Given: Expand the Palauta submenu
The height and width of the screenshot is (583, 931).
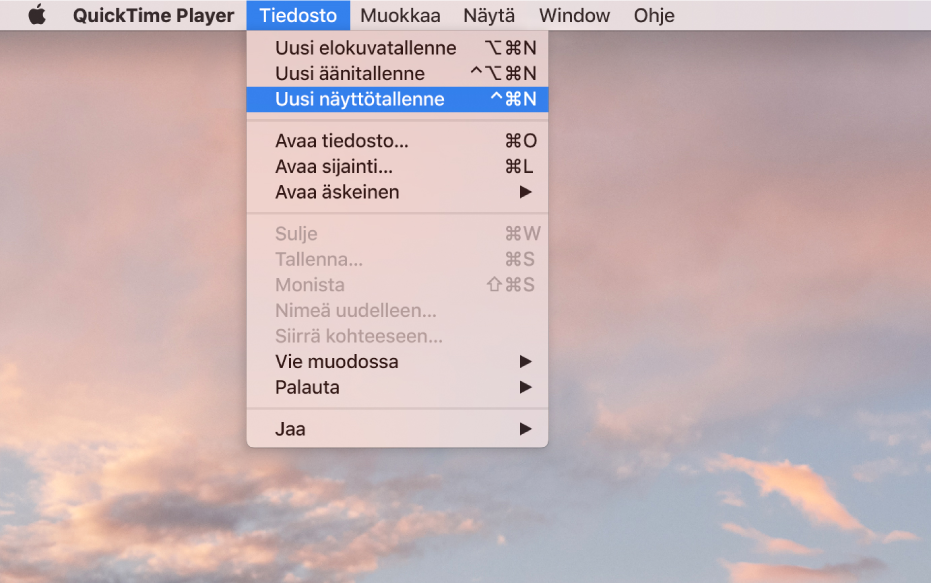Looking at the screenshot, I should pyautogui.click(x=397, y=387).
